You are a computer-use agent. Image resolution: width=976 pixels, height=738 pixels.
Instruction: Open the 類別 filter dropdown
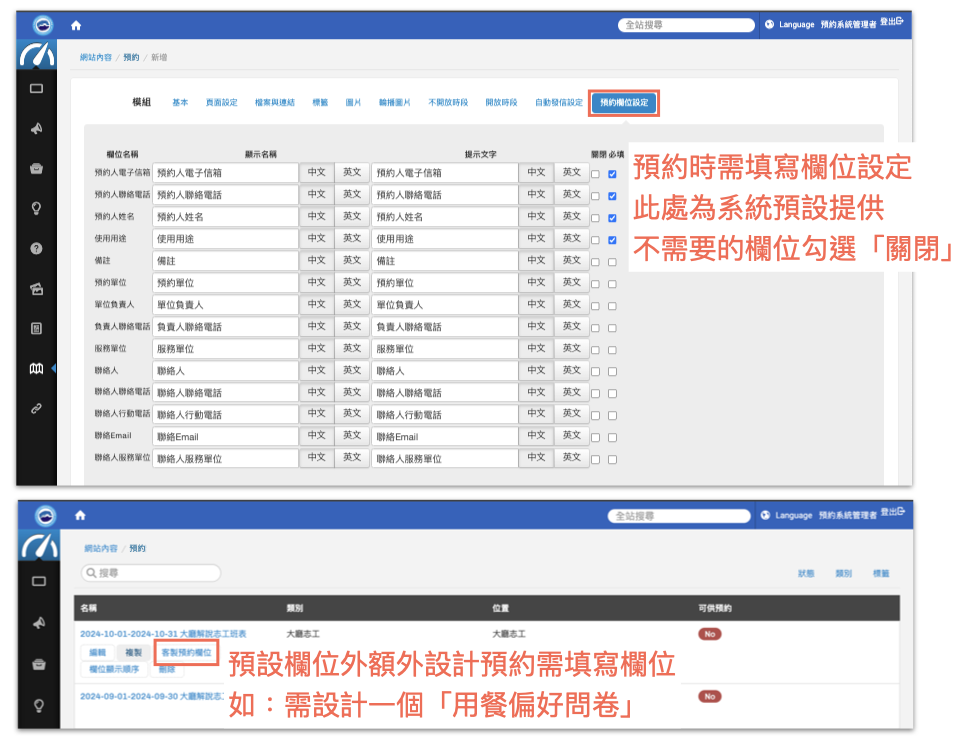pos(843,574)
